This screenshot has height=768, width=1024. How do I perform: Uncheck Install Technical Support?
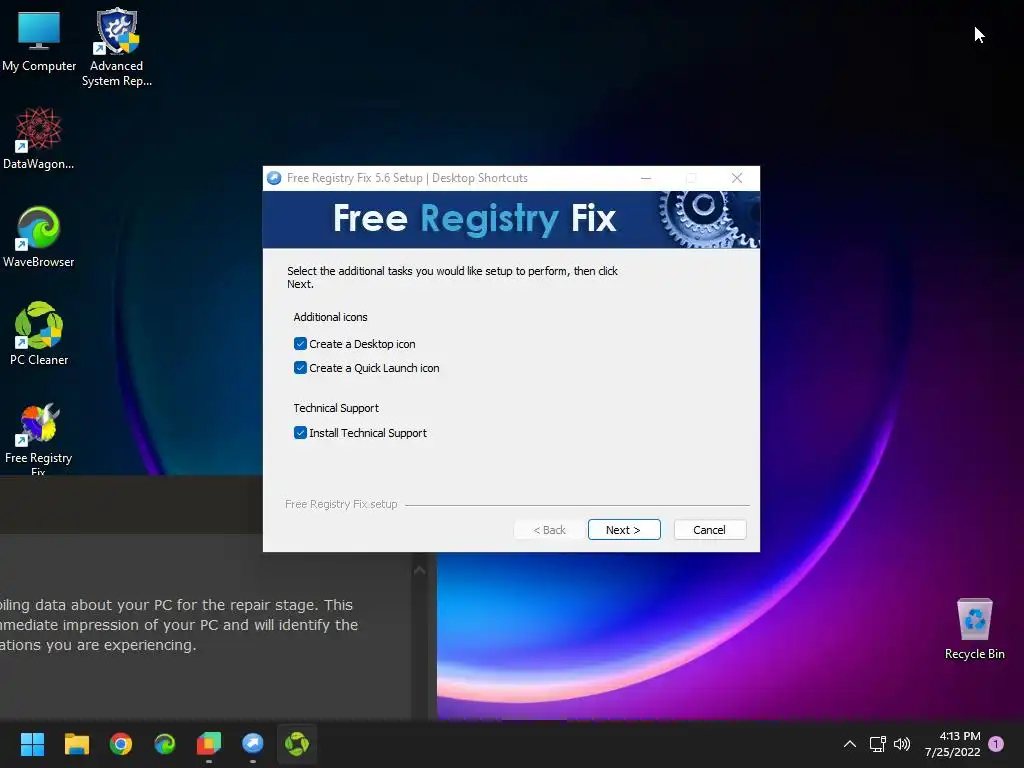pos(300,433)
